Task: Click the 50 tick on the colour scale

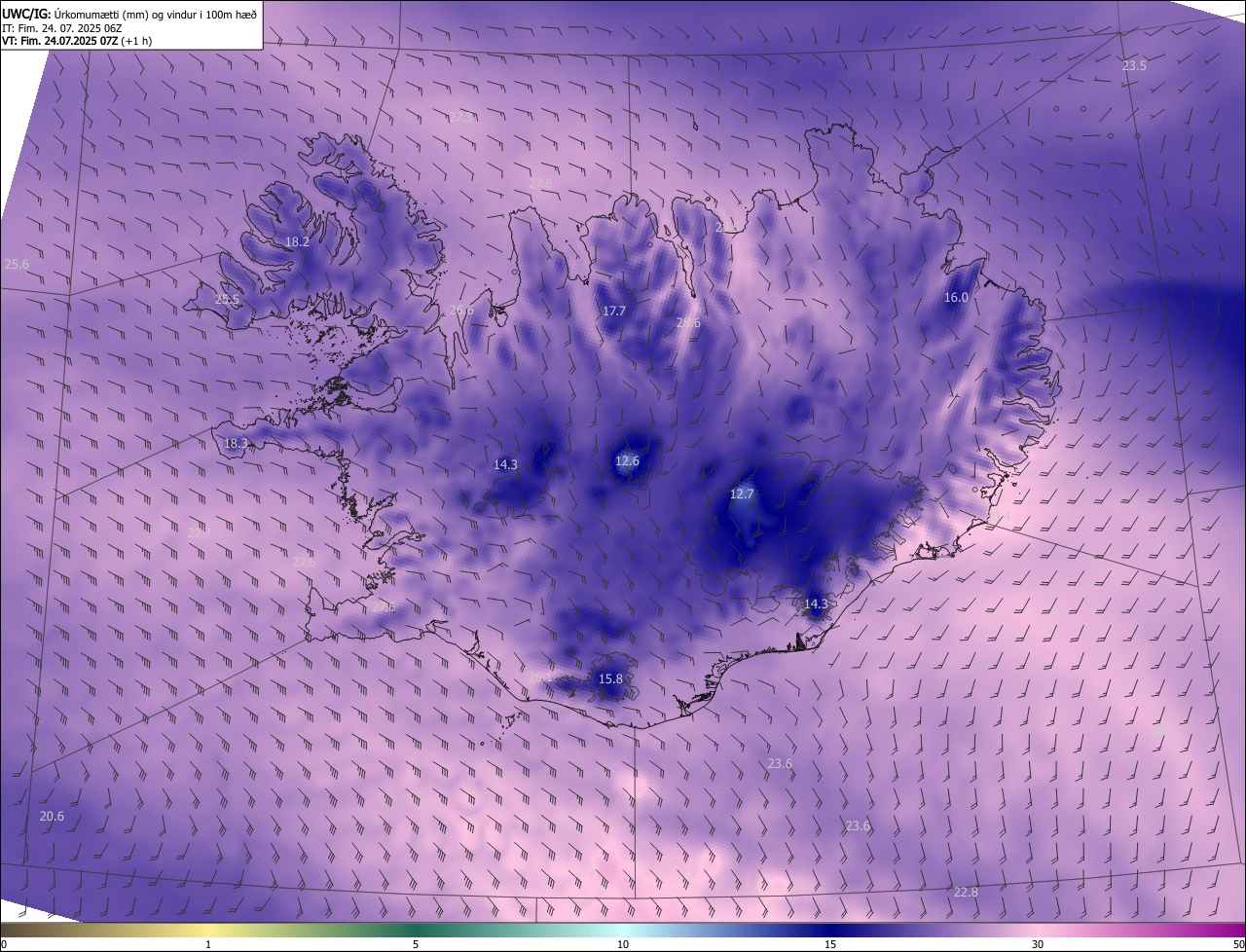Action: (1238, 944)
